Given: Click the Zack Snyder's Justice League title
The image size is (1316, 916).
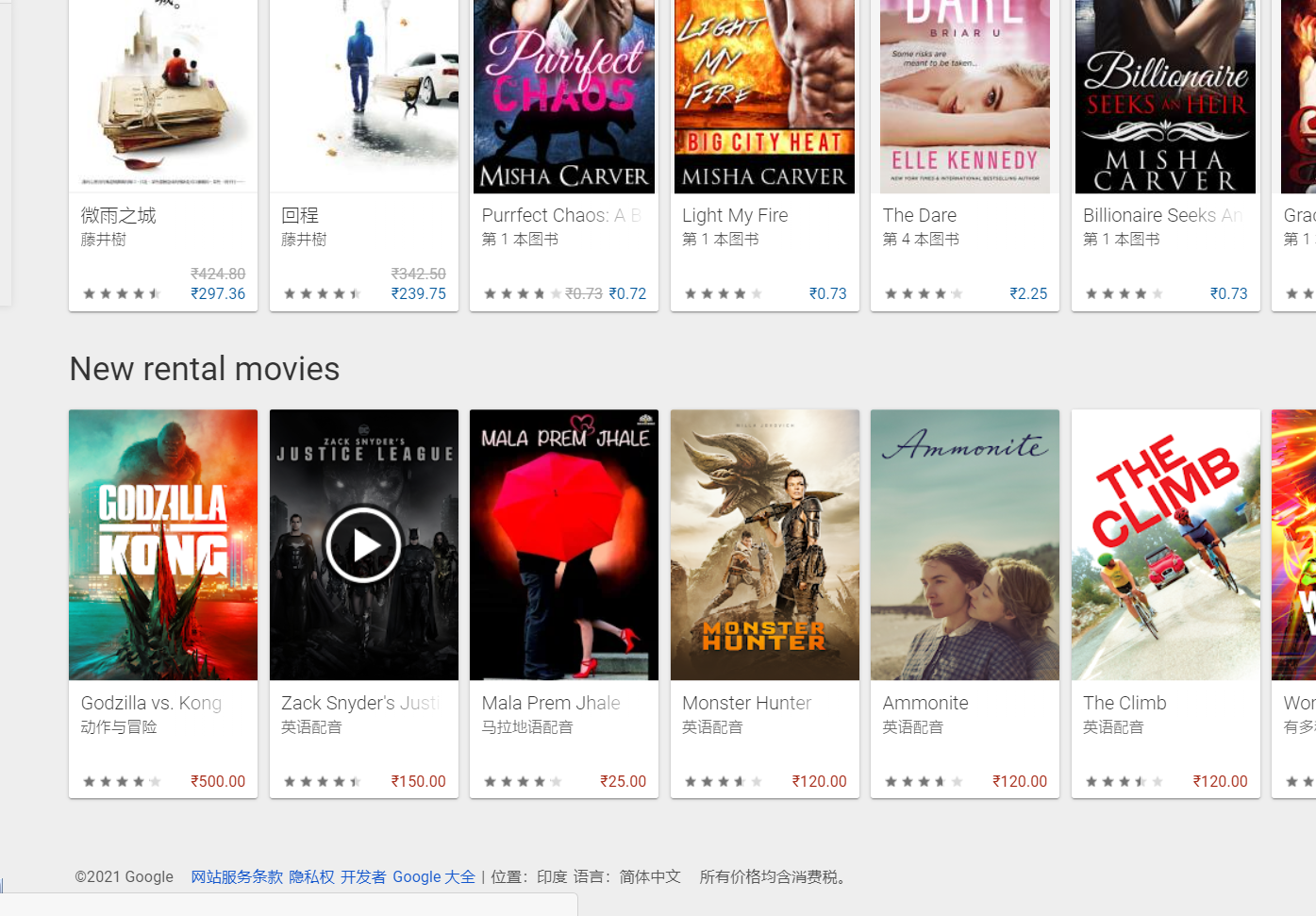Looking at the screenshot, I should point(360,703).
